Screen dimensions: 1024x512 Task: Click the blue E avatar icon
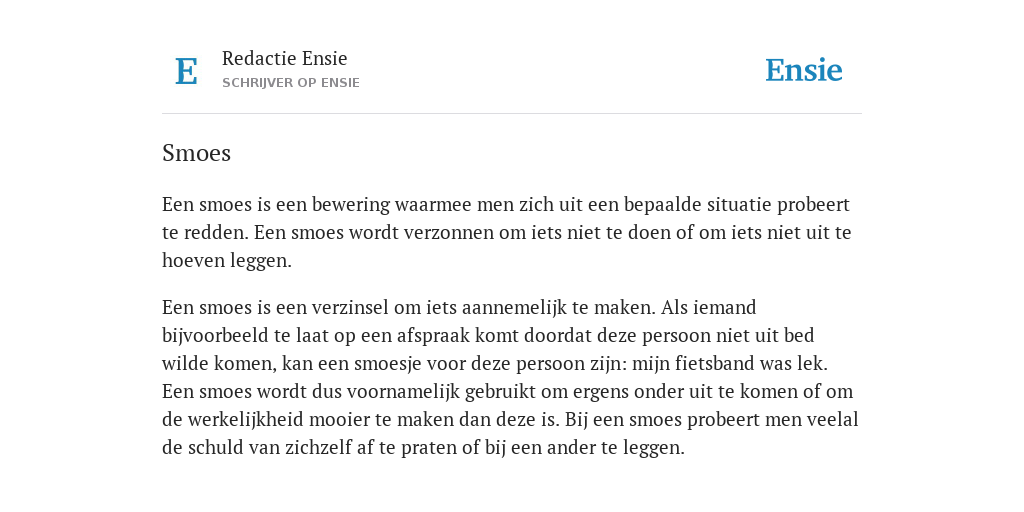coord(186,71)
